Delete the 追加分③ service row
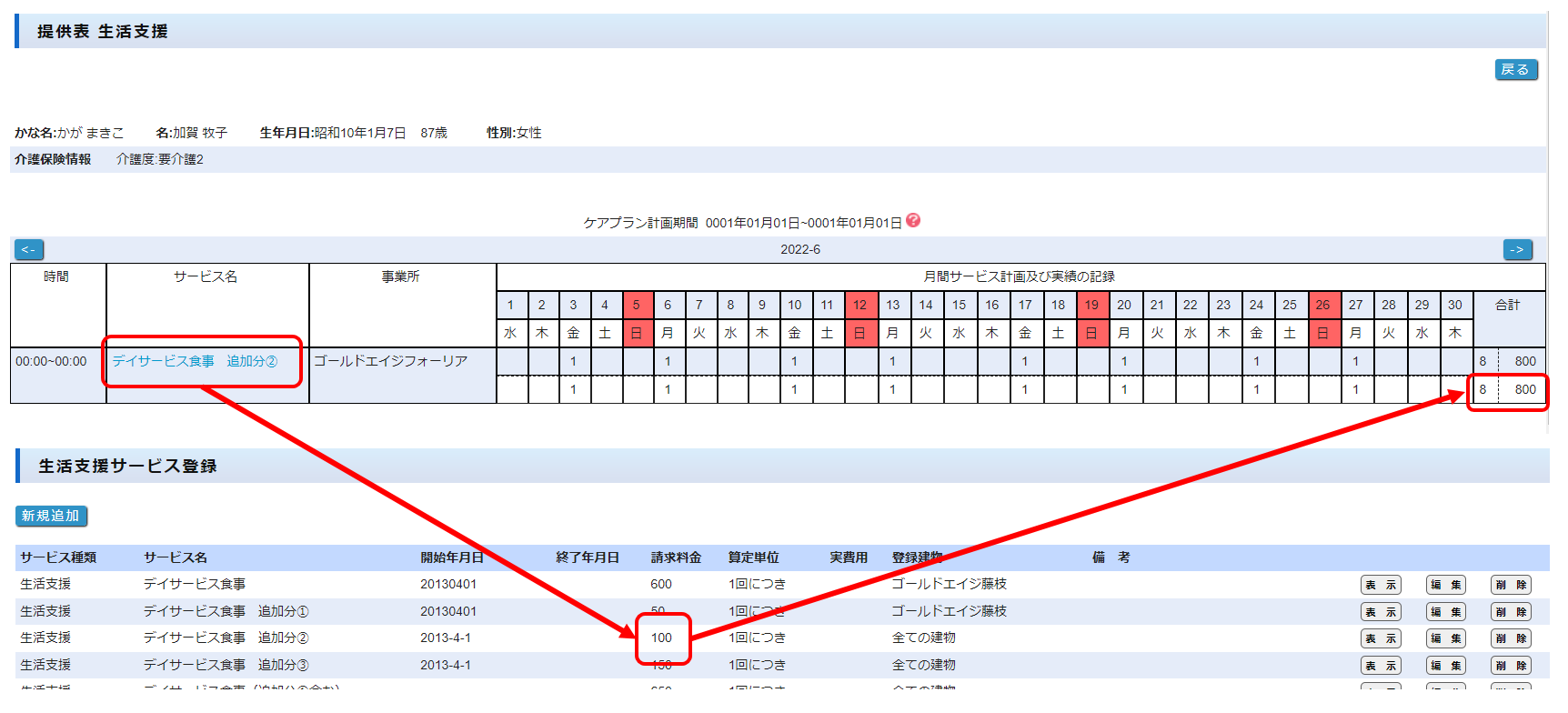The image size is (1568, 713). pos(1510,666)
